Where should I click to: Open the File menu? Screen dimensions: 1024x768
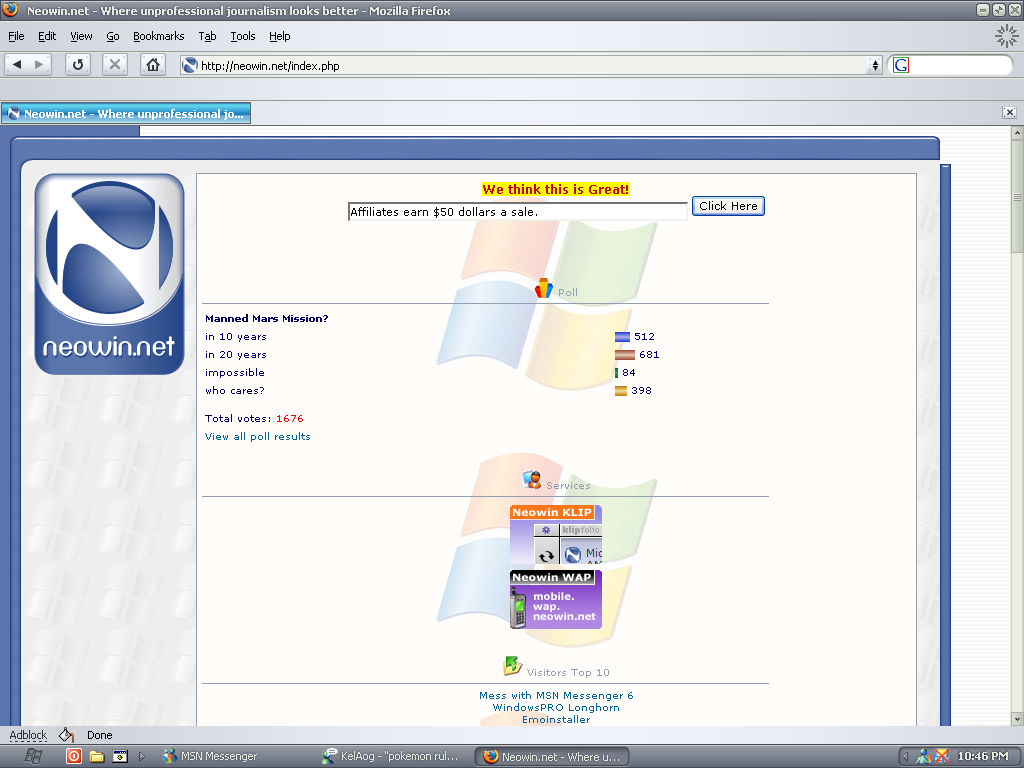coord(16,36)
